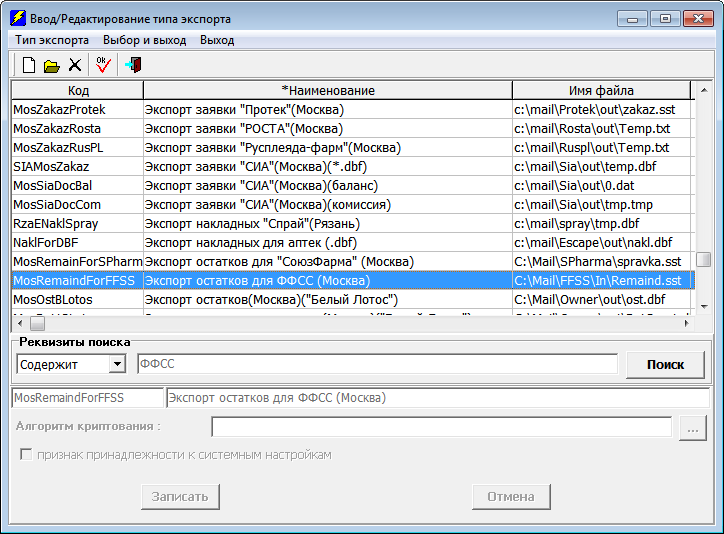
Task: Click file path c:\mail\Sia\out\tmp.tmp
Action: pos(602,204)
